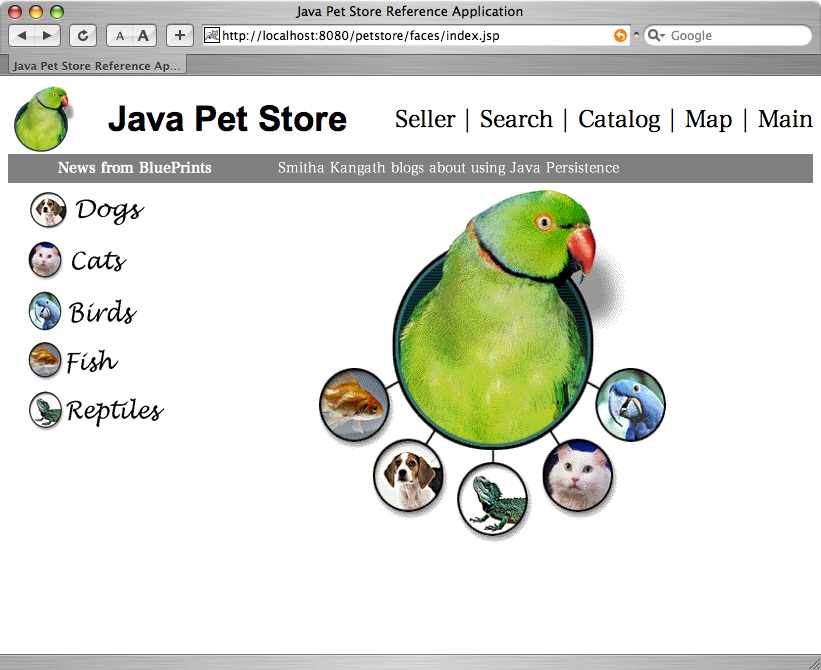This screenshot has width=821, height=670.
Task: Click the goldfish icon beside Fish
Action: [45, 360]
